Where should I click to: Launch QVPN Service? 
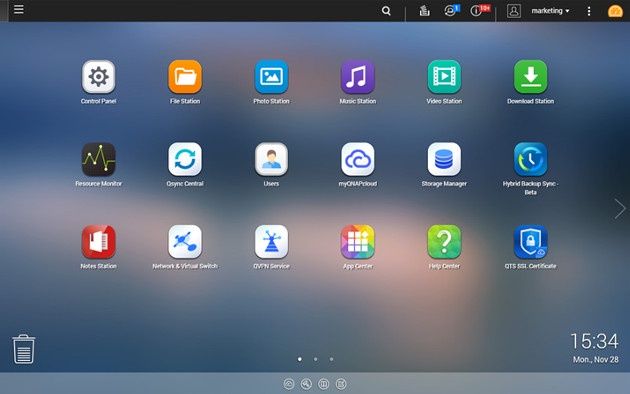(271, 241)
